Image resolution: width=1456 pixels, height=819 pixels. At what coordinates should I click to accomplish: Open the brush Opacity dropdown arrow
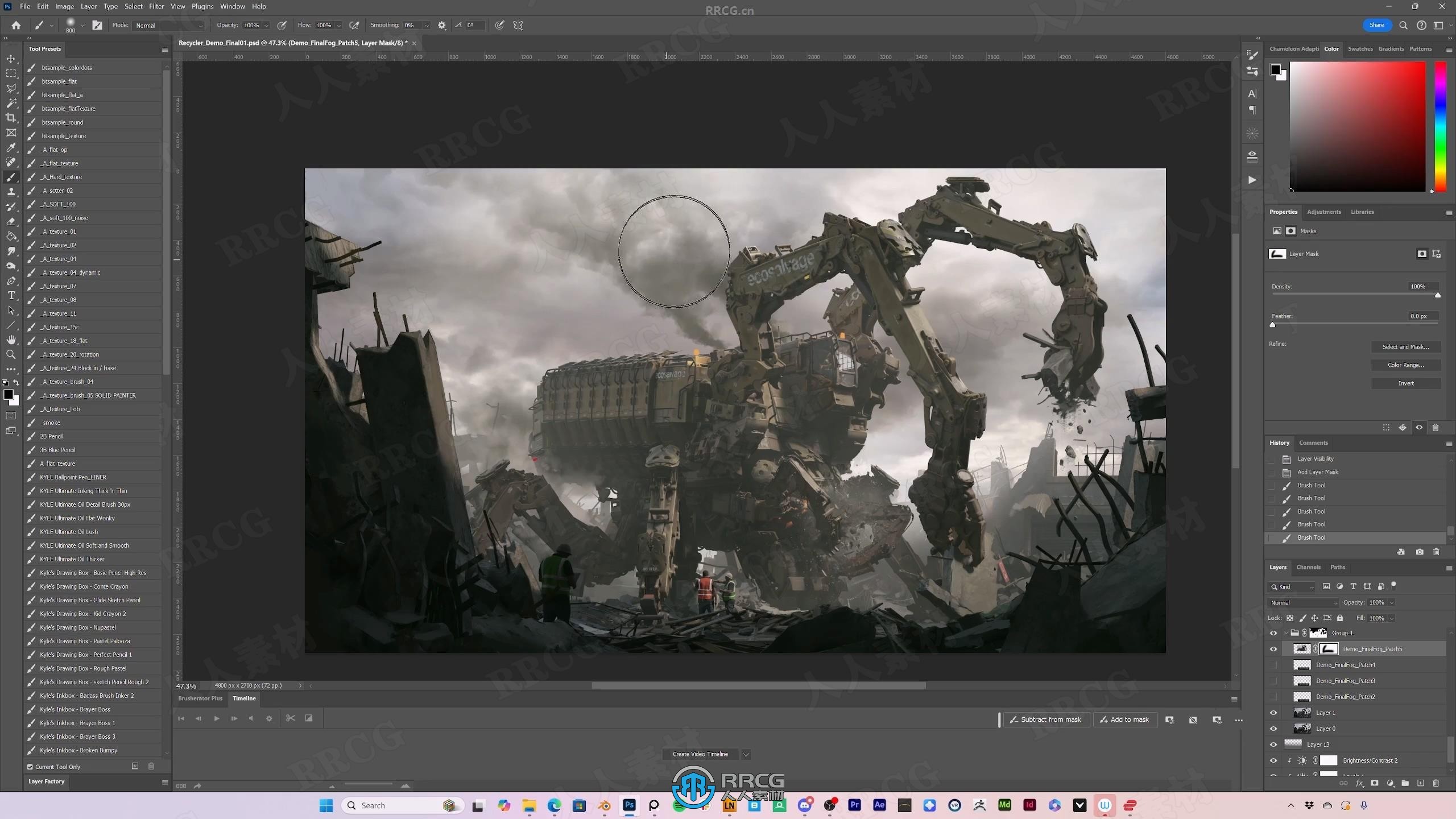[x=266, y=26]
